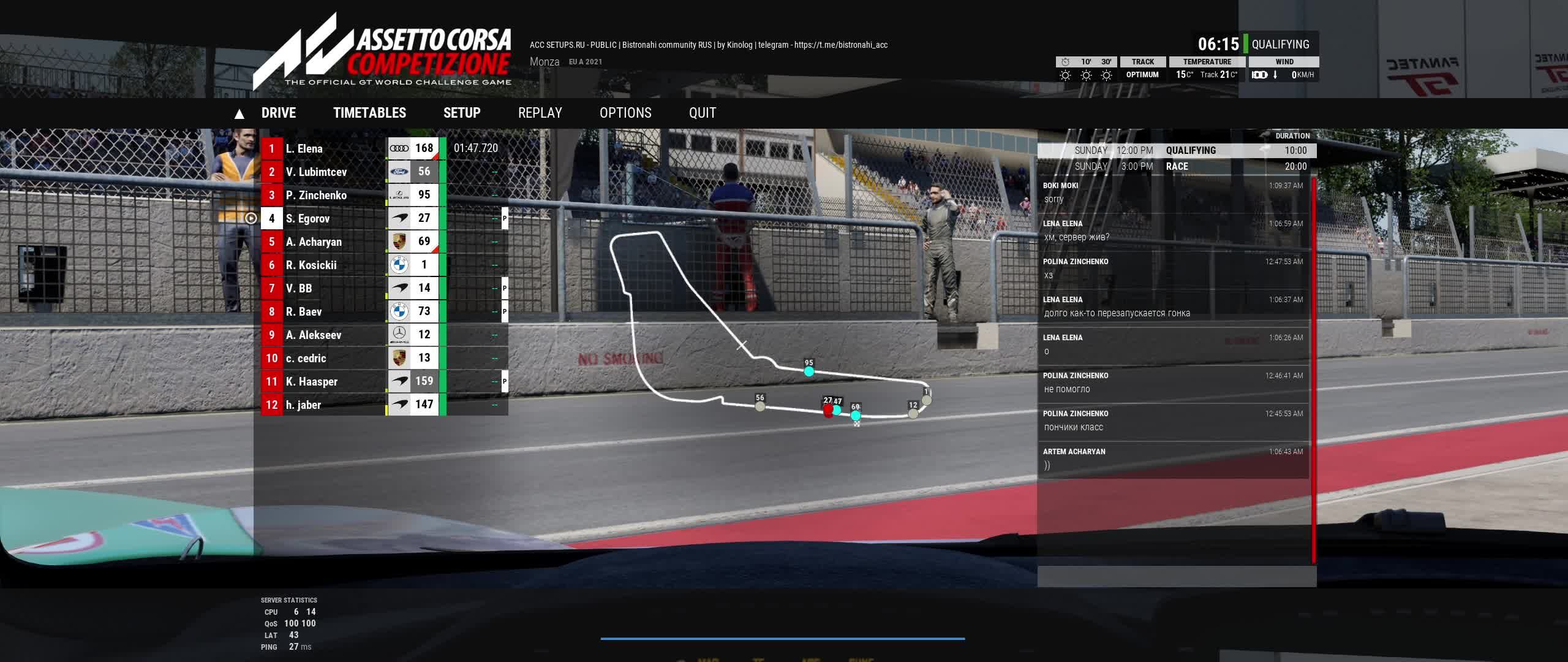Open the DRIVE menu
Viewport: 1568px width, 662px height.
coord(279,113)
